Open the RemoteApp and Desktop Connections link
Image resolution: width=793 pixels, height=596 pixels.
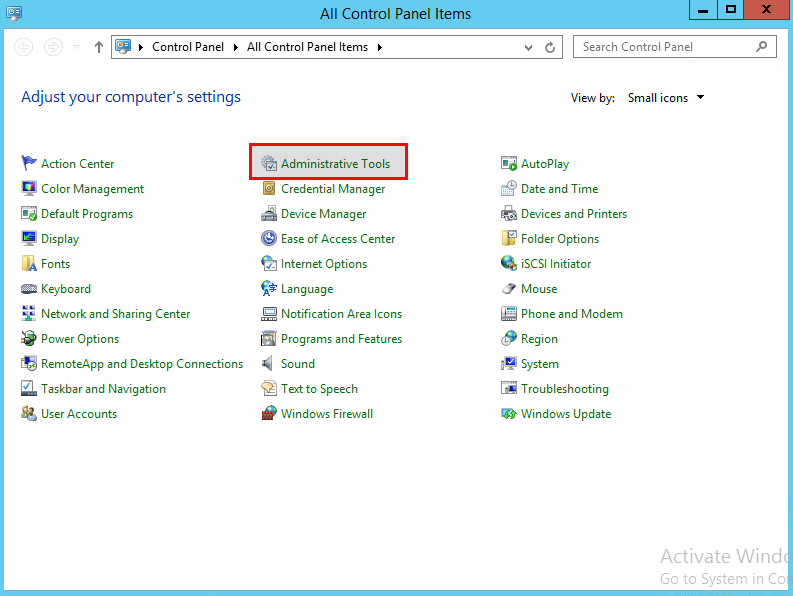(142, 364)
